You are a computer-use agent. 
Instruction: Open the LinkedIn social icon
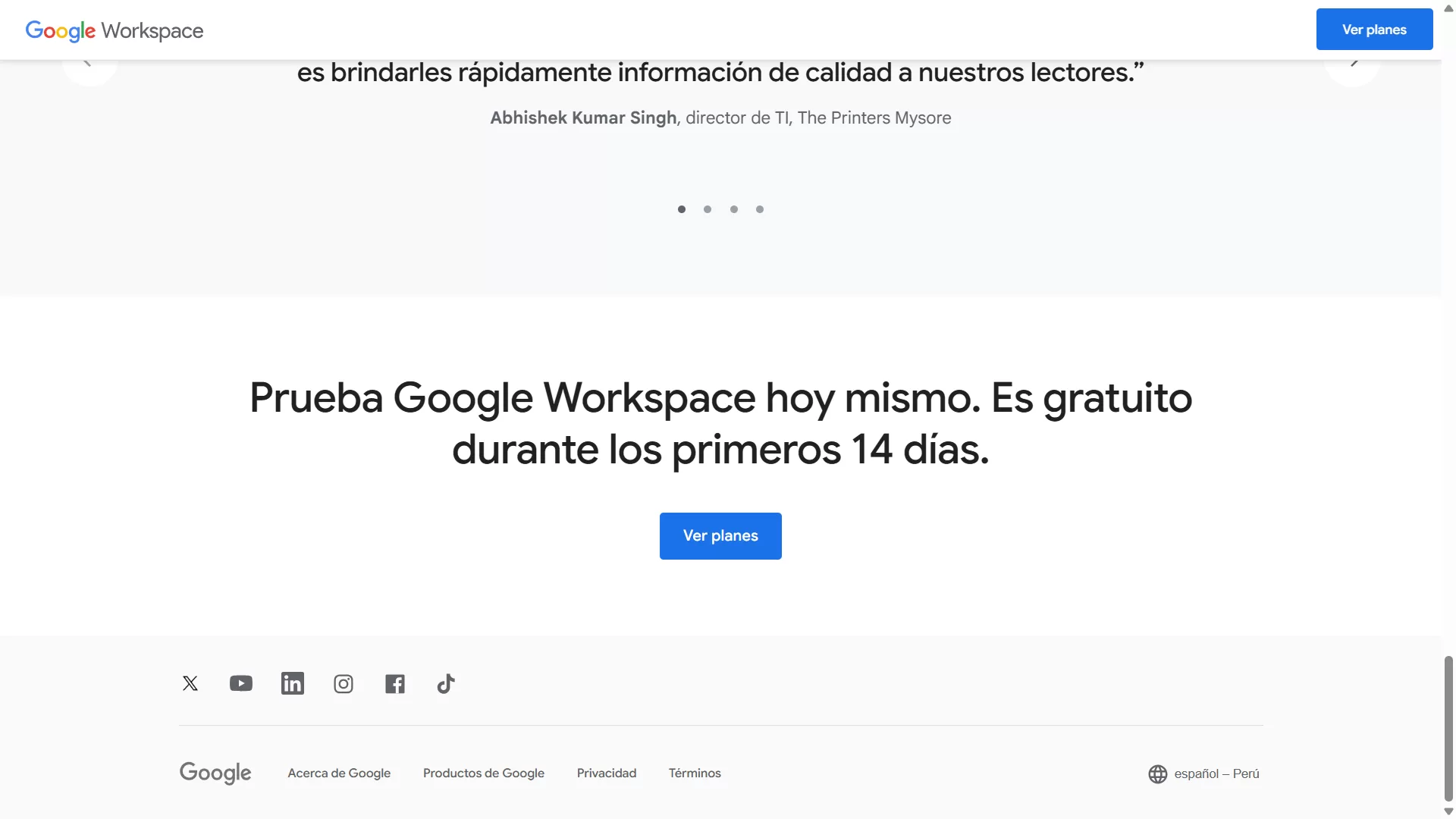click(293, 683)
